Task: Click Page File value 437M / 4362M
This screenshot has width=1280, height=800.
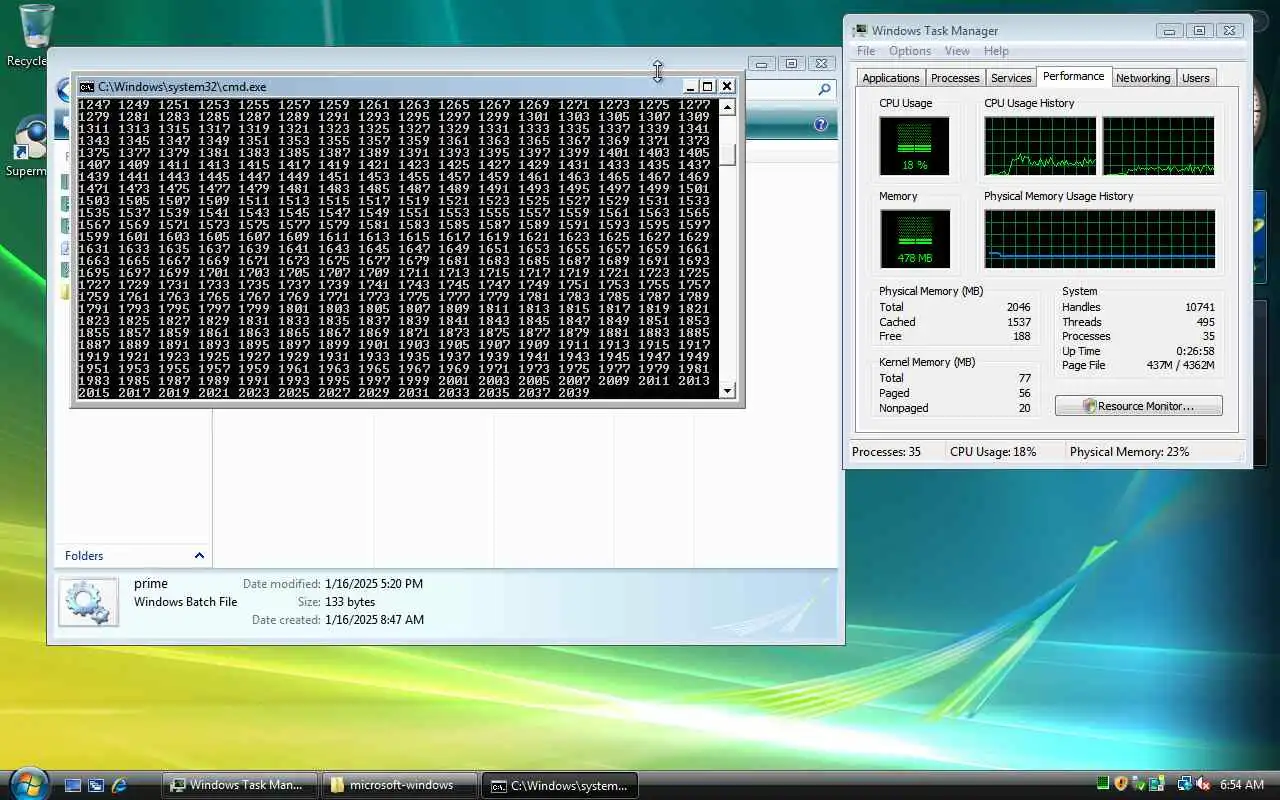Action: [1180, 366]
